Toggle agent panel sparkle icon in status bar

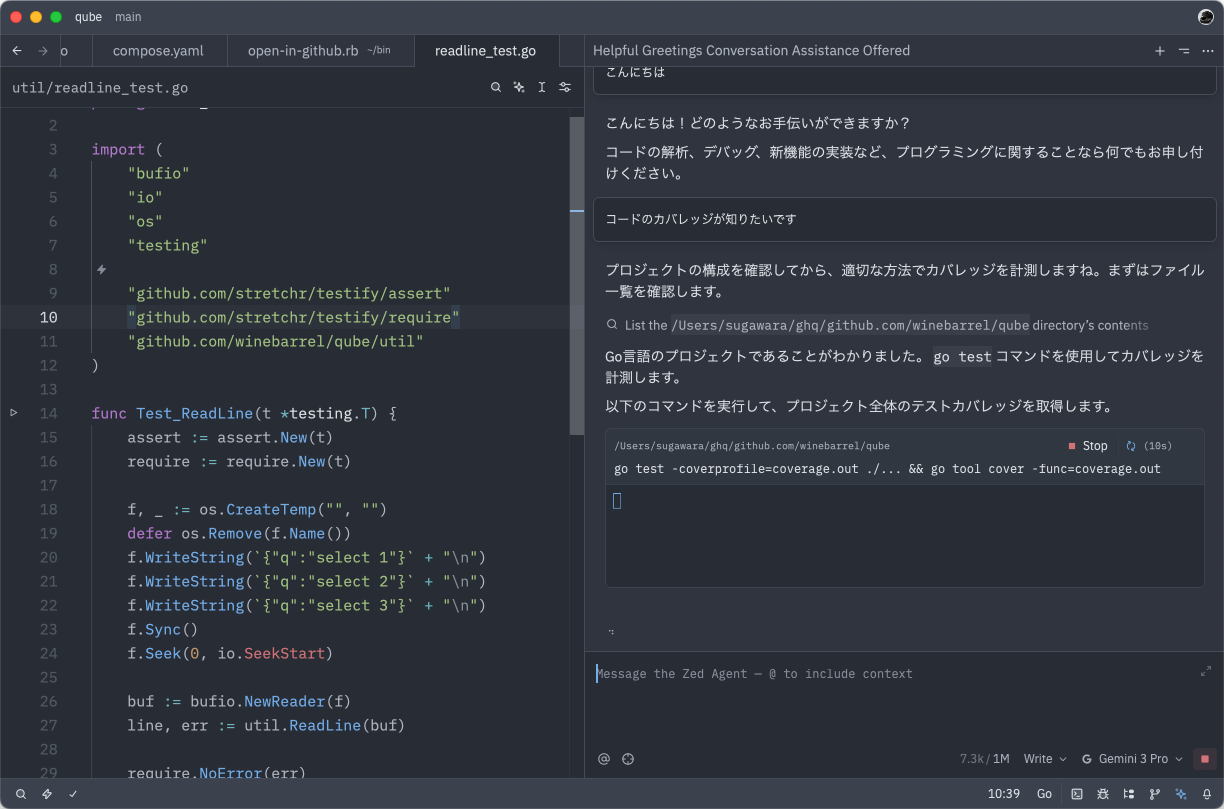(1181, 794)
